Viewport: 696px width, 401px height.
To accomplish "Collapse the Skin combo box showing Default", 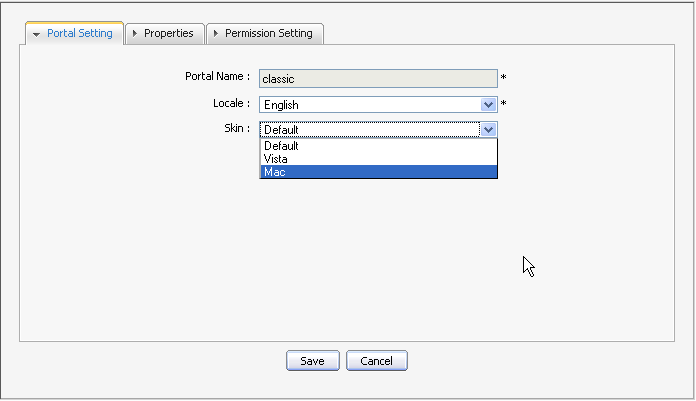I will pos(378,130).
